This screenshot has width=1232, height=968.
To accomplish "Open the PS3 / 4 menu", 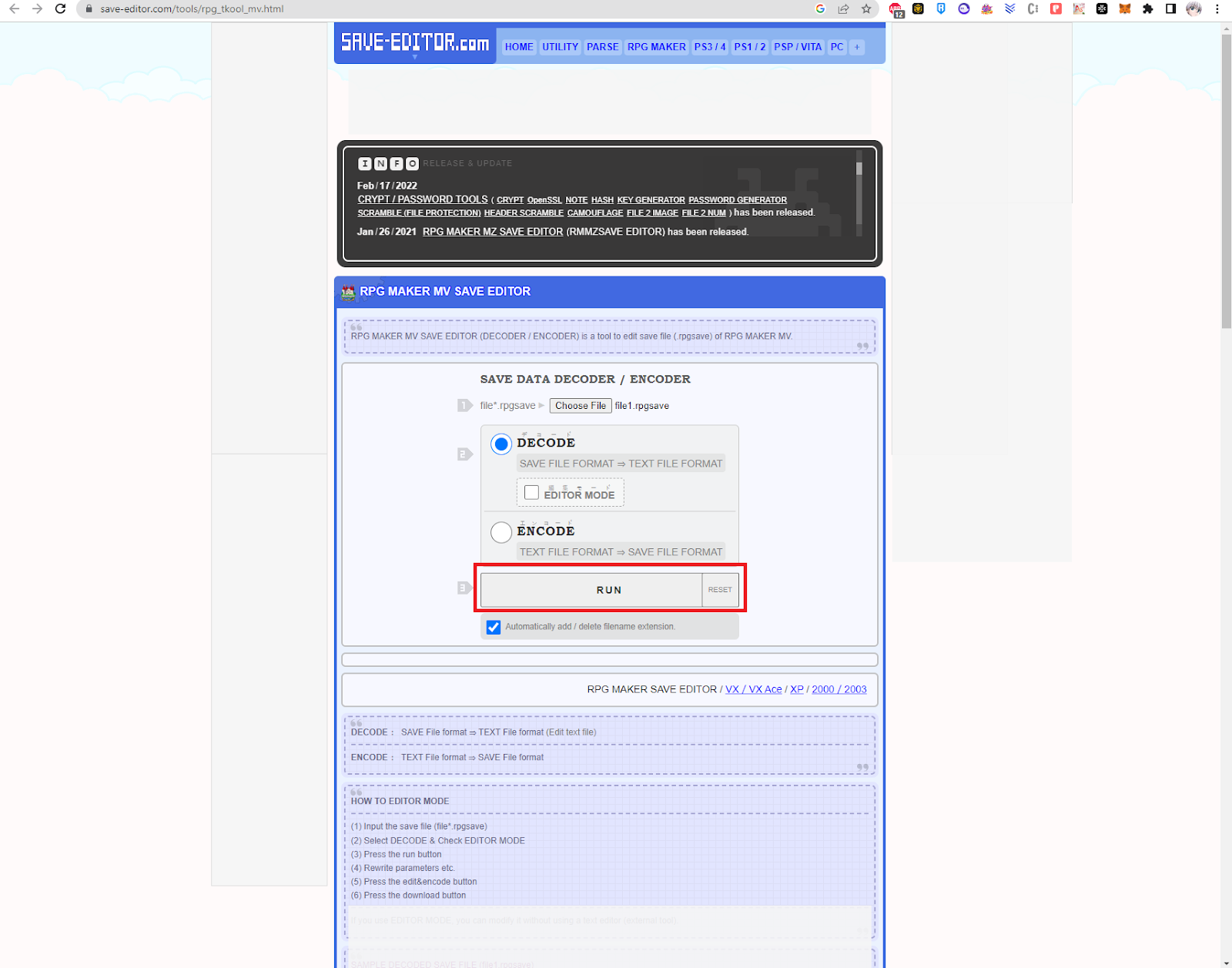I will point(710,47).
